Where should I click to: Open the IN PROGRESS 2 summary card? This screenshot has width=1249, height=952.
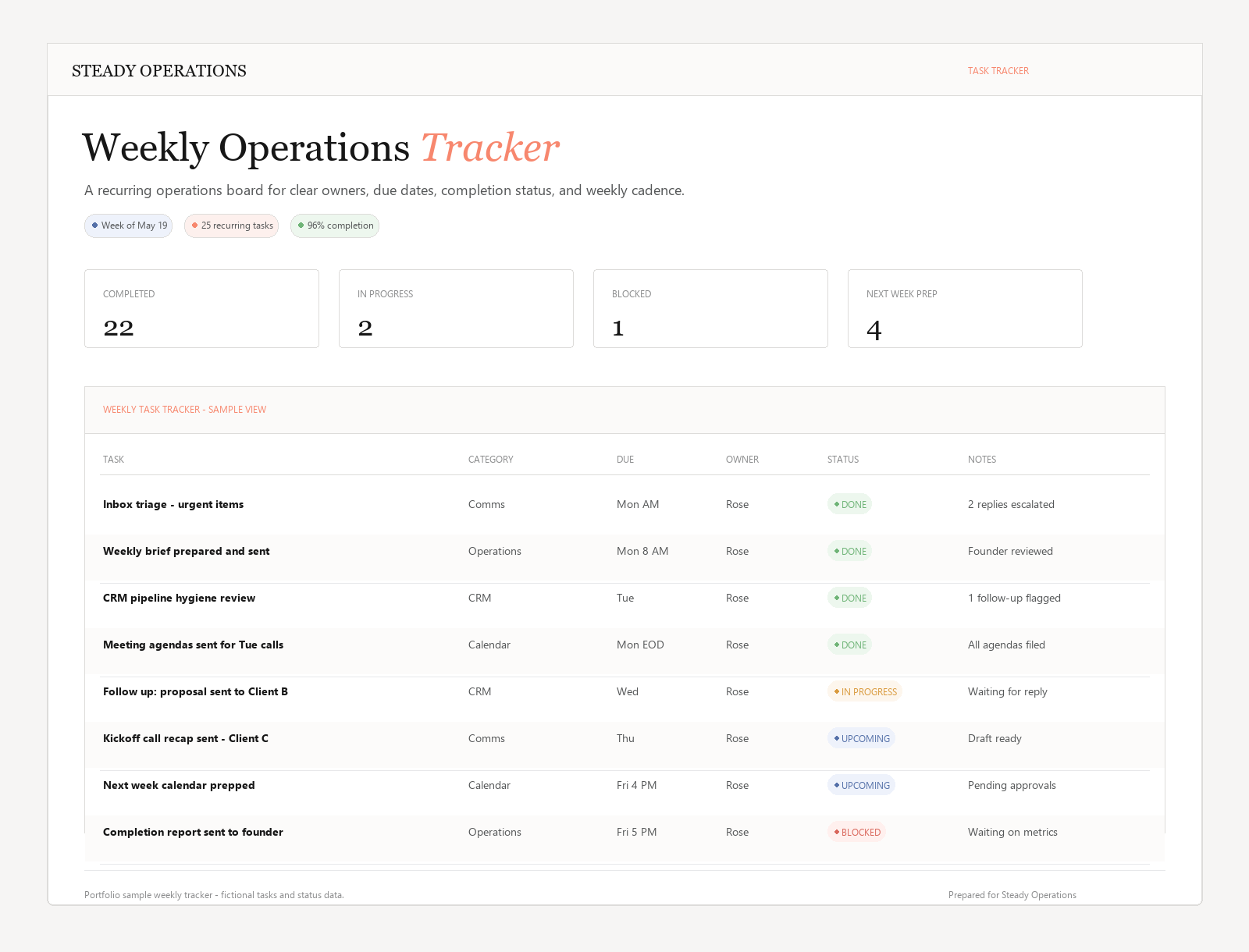(456, 309)
